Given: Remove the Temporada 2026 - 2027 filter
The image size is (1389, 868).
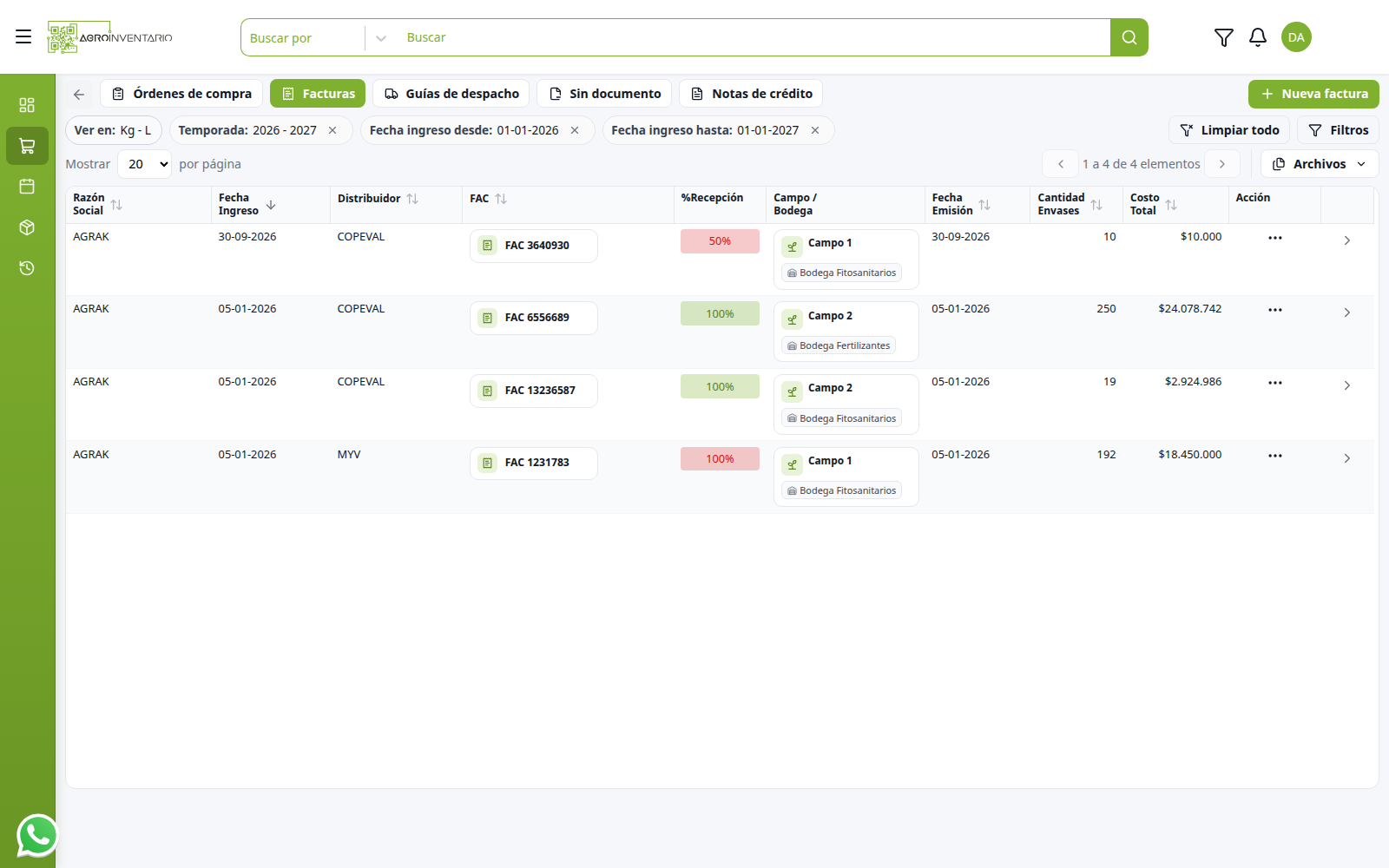Looking at the screenshot, I should point(332,130).
